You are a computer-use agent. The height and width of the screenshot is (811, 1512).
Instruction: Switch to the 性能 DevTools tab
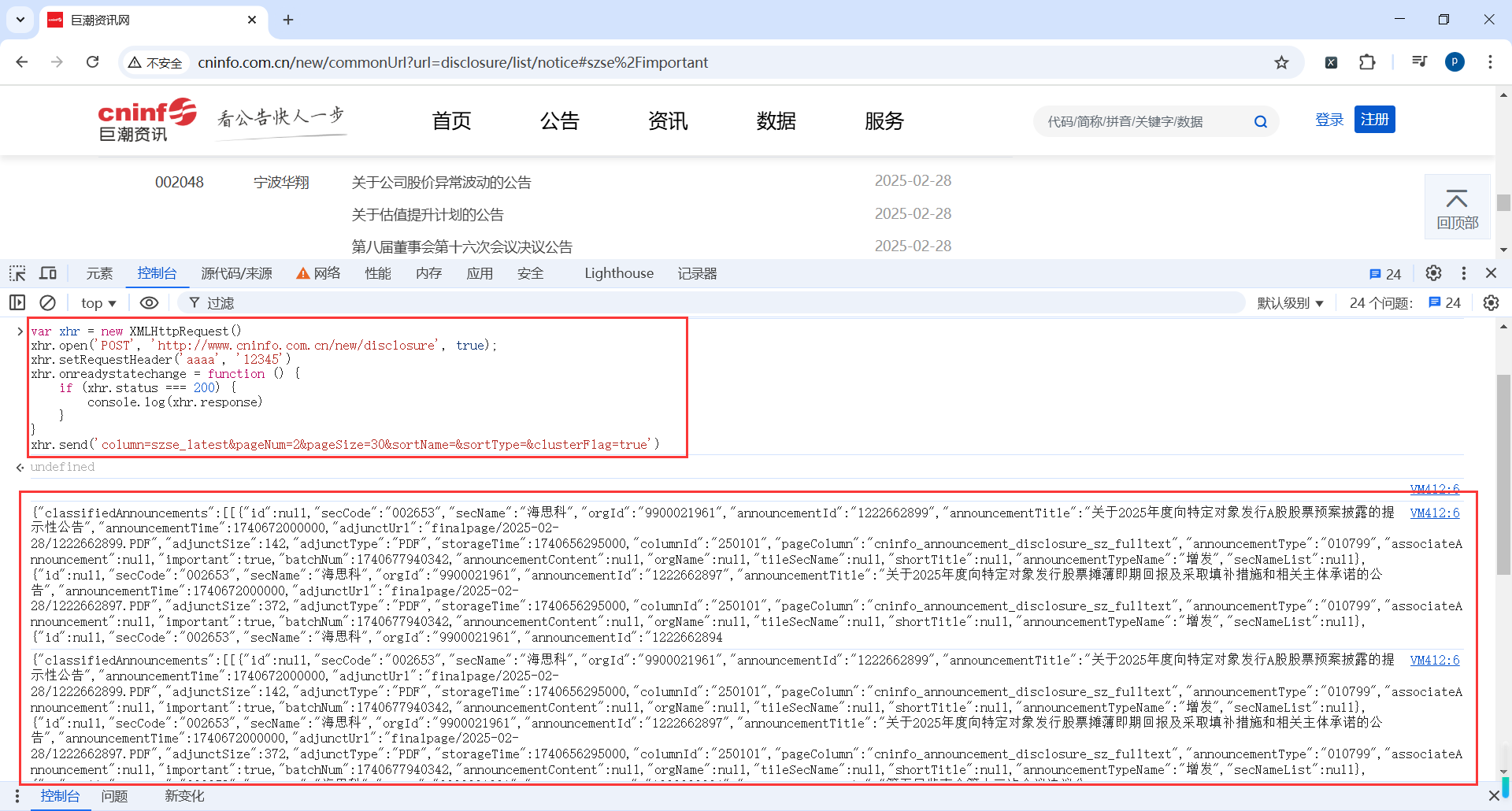[x=378, y=273]
